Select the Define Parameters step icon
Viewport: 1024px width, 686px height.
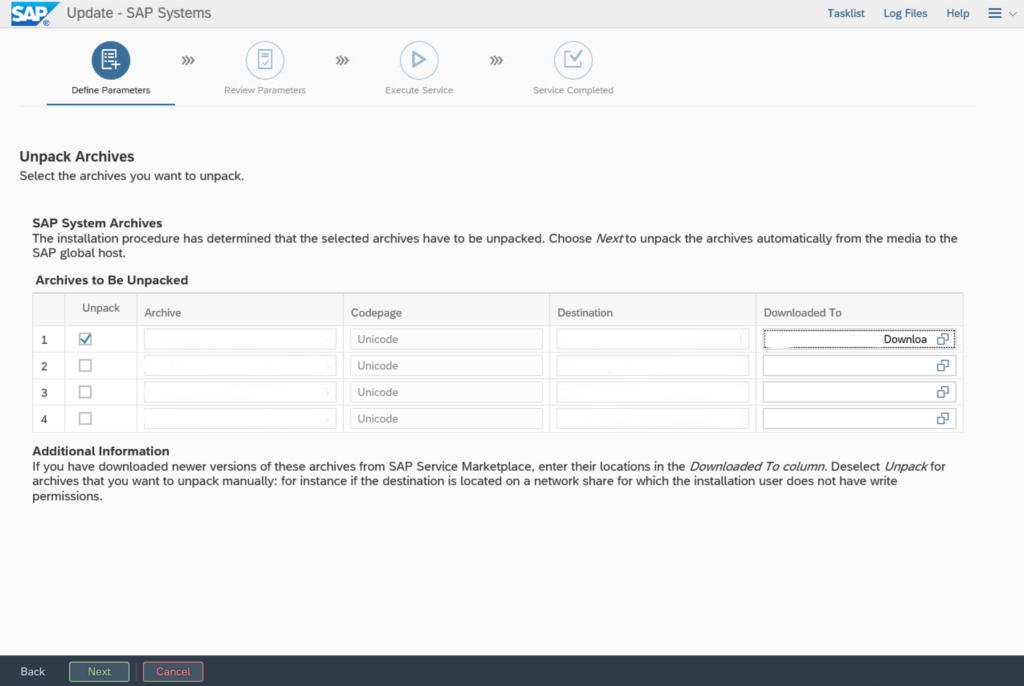coord(110,60)
